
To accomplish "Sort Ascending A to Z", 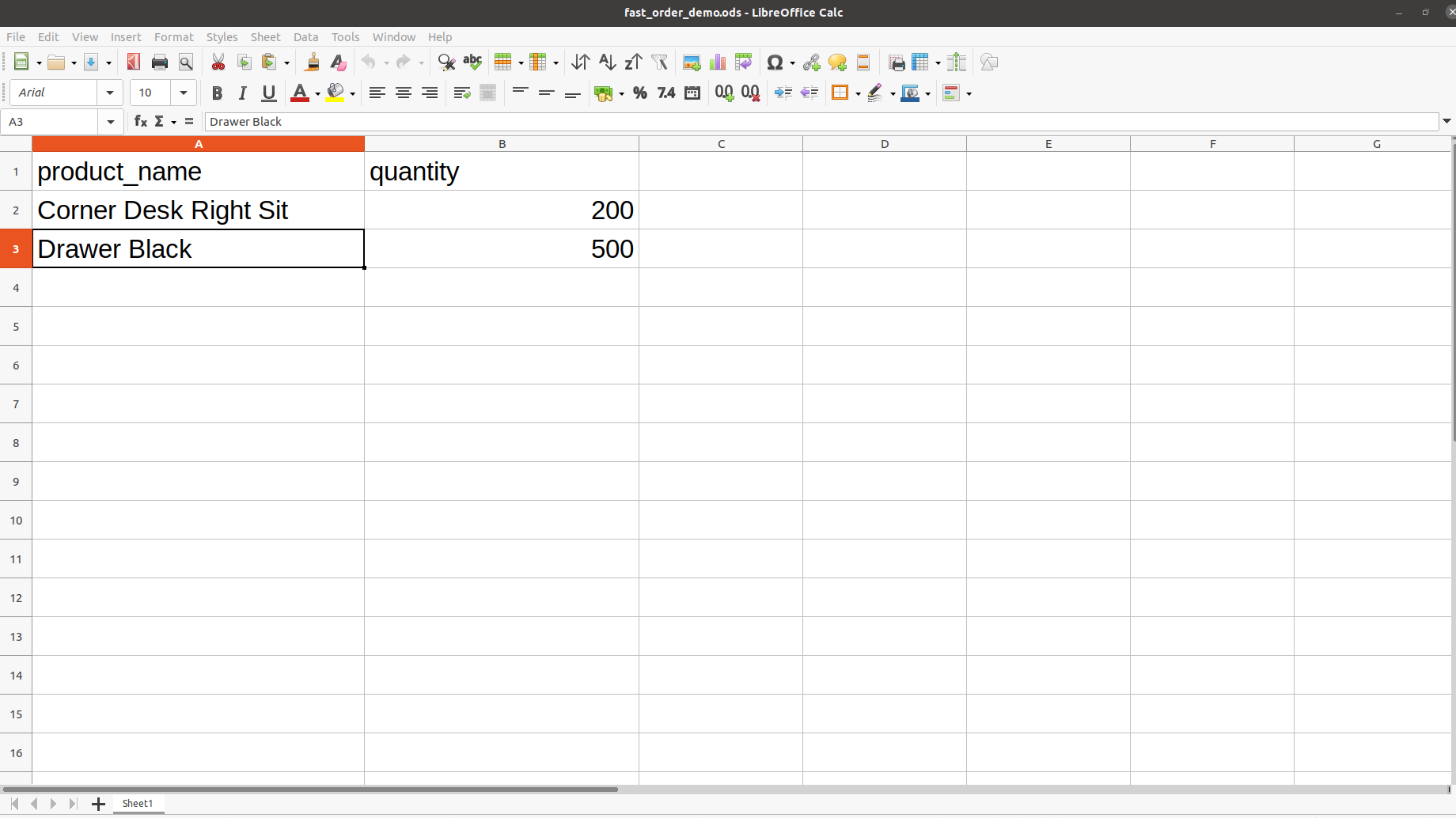I will coord(607,62).
